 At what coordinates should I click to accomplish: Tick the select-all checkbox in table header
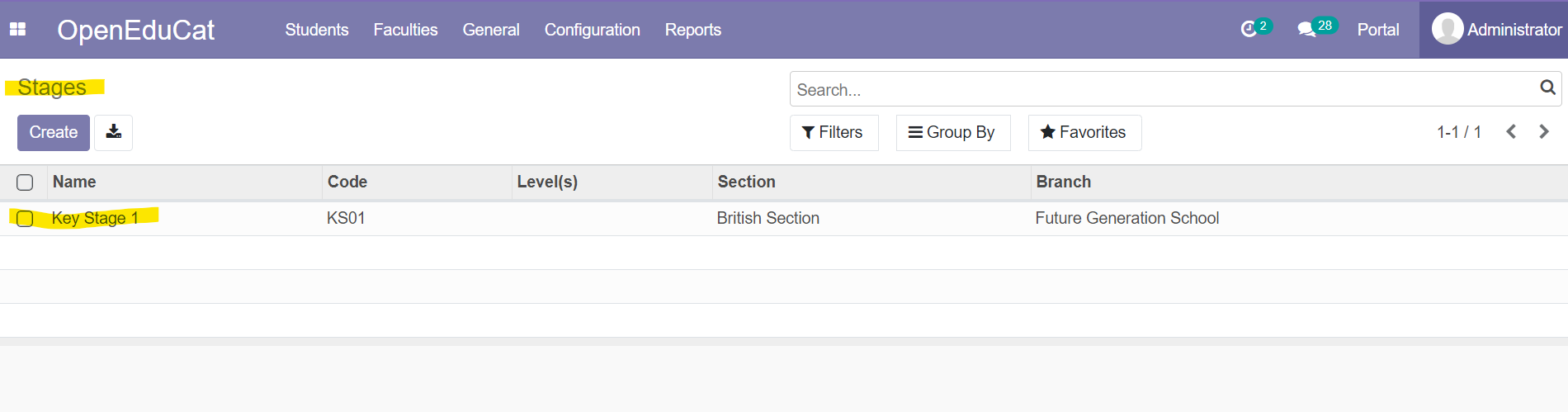(25, 182)
